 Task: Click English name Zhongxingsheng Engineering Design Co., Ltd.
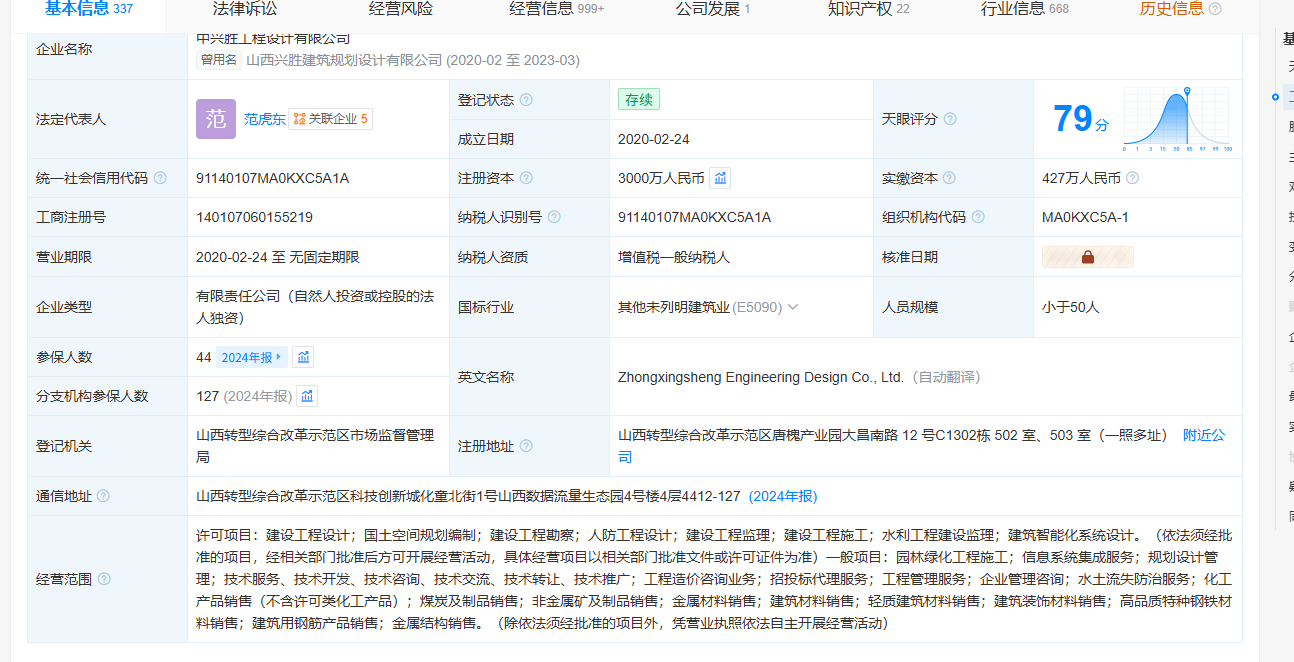762,377
